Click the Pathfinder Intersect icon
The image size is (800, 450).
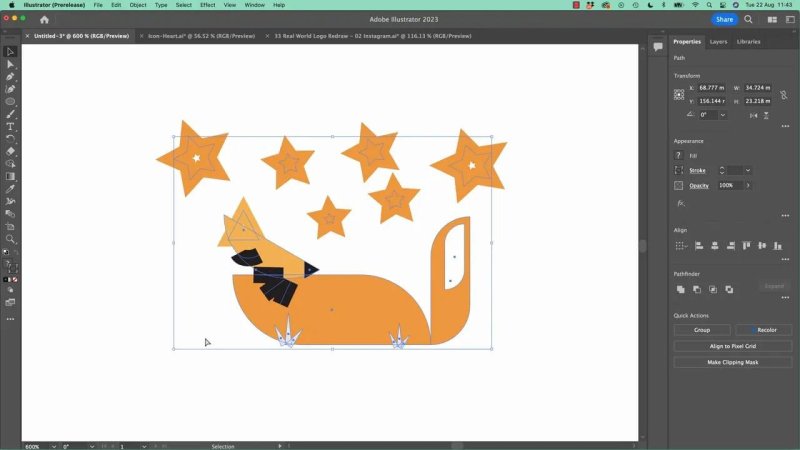[713, 289]
